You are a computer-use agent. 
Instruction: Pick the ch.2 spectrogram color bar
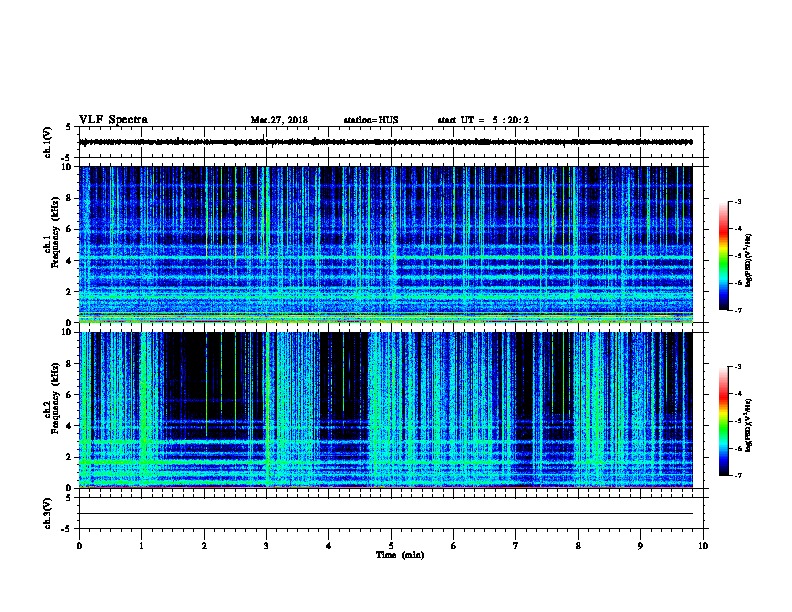[x=724, y=421]
